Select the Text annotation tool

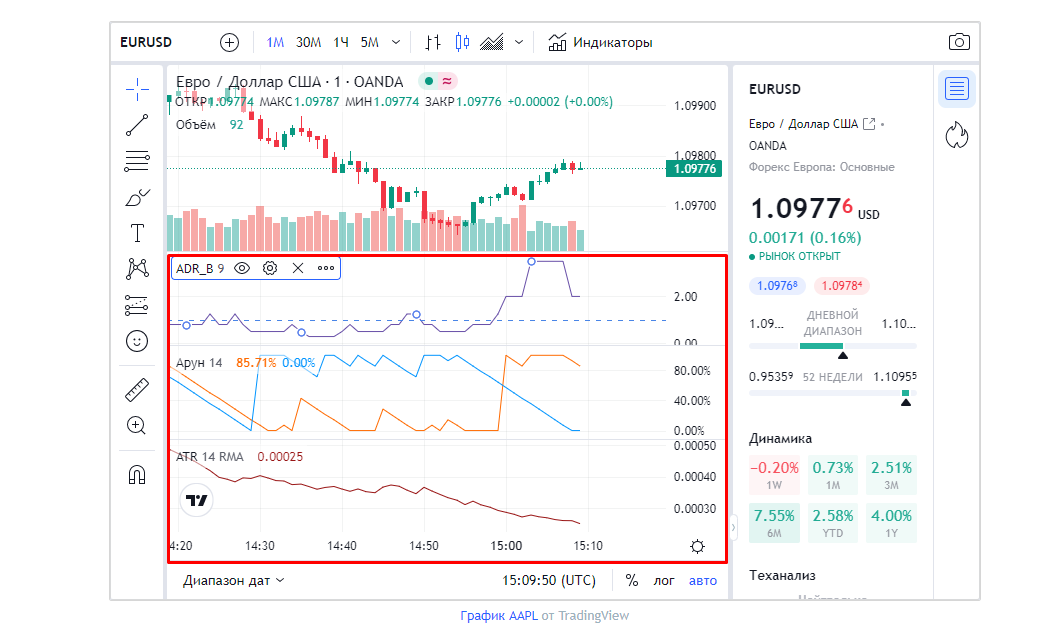point(137,233)
